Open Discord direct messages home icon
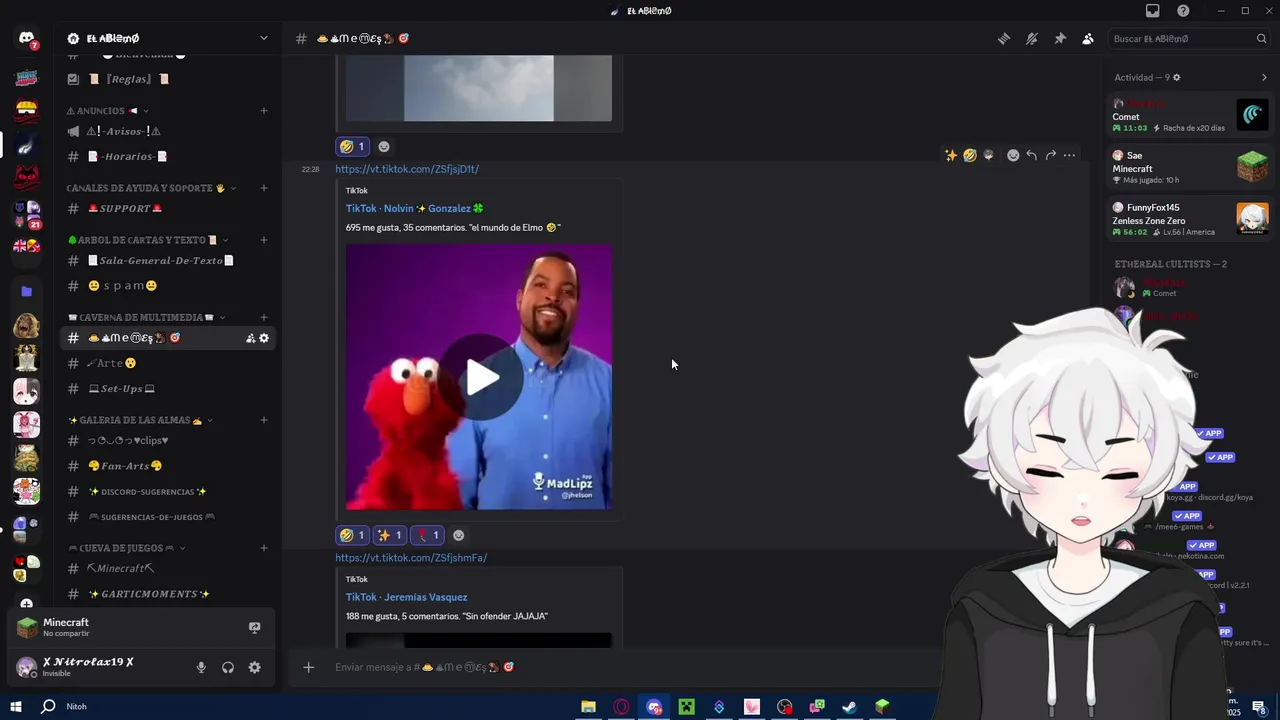The width and height of the screenshot is (1280, 720). pyautogui.click(x=26, y=38)
